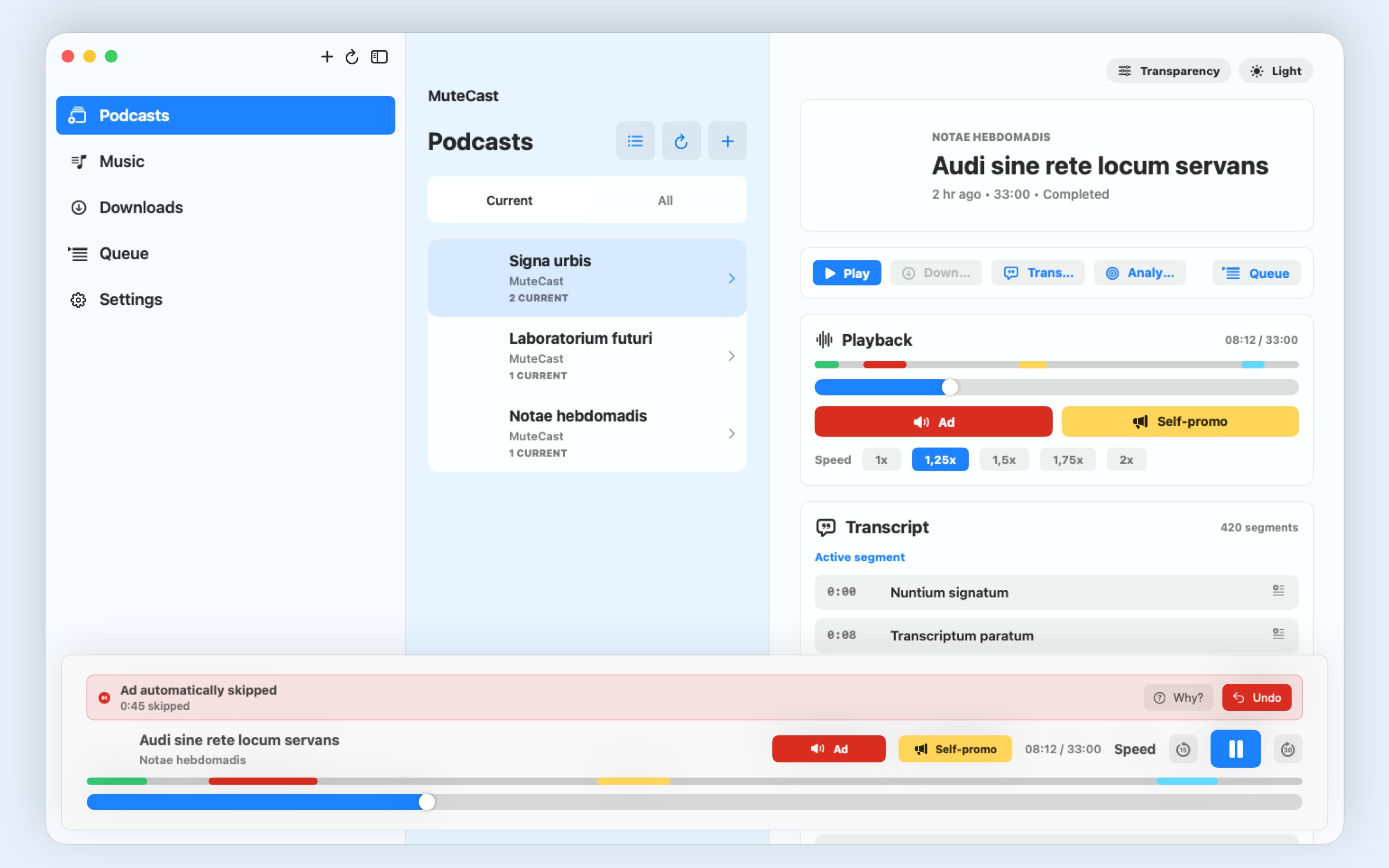Click the plus icon in the sidebar titlebar
The width and height of the screenshot is (1389, 868).
tap(327, 56)
